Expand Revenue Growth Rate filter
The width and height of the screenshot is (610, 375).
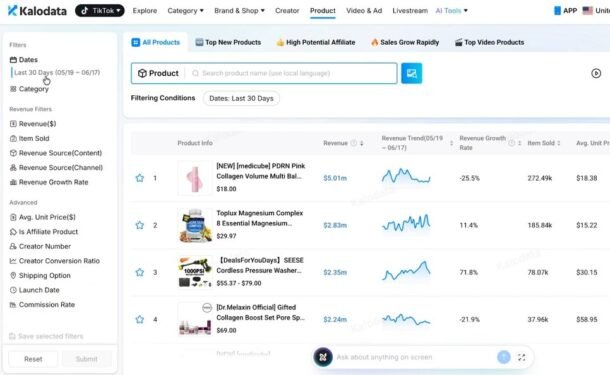coord(49,182)
